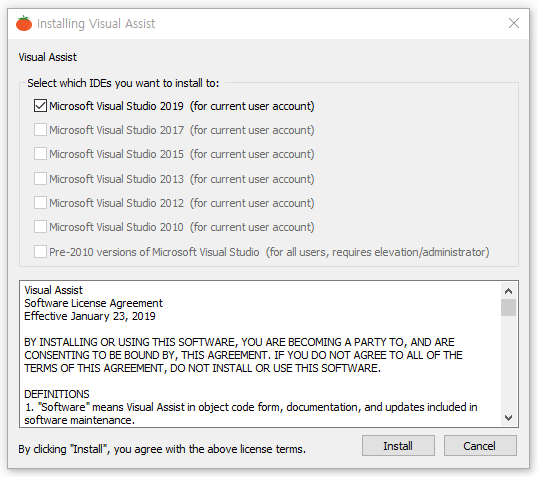538x477 pixels.
Task: Click 'Software License Agreement' line
Action: click(x=93, y=303)
